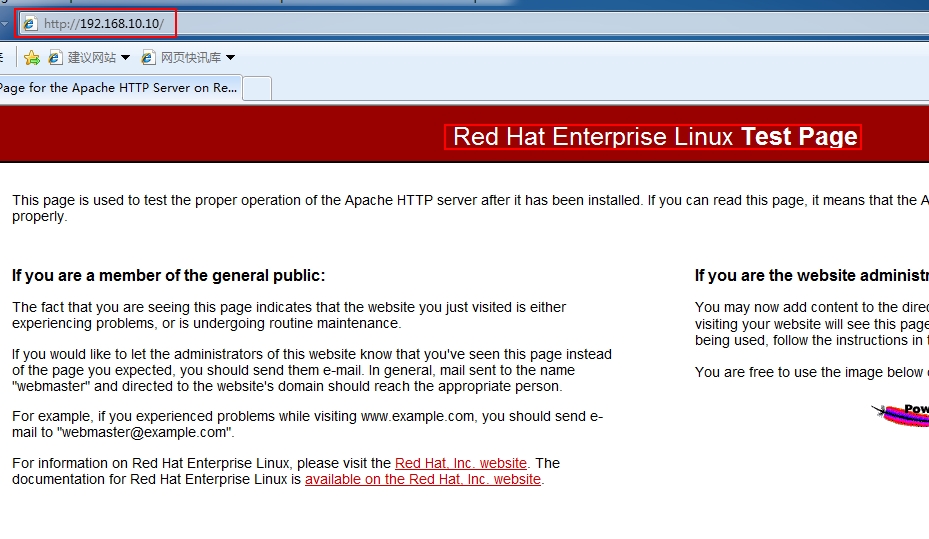The image size is (929, 539).
Task: Click the add-to-favorites star icon
Action: pos(31,58)
